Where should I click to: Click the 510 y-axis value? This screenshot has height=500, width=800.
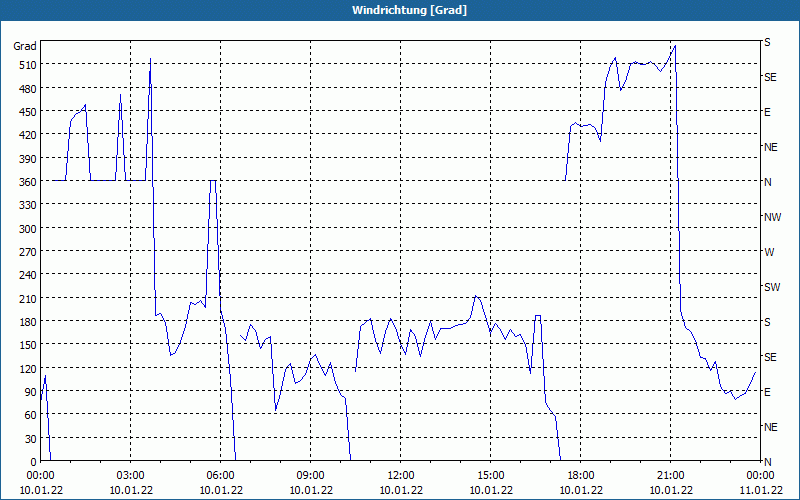(28, 65)
